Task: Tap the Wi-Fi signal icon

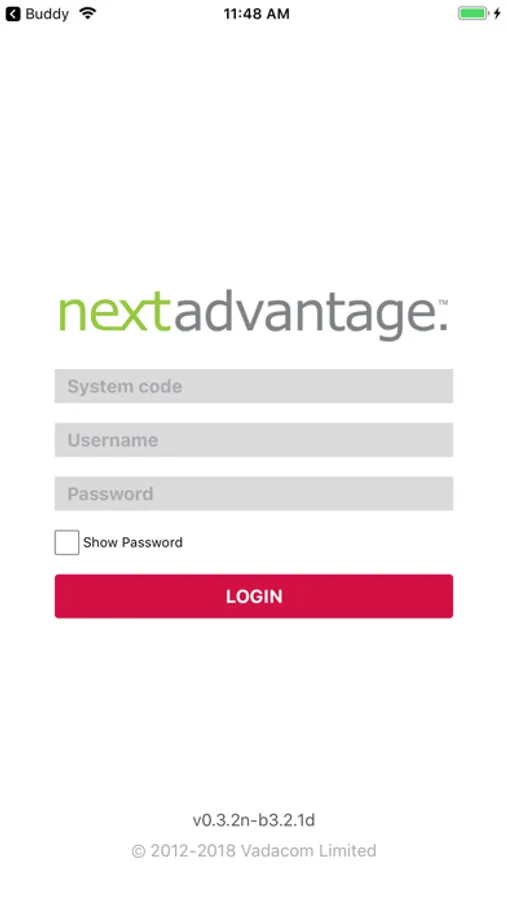Action: pos(88,13)
